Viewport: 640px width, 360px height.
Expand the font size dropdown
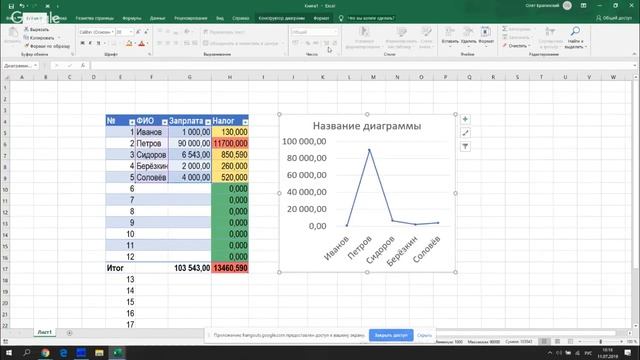(x=131, y=32)
